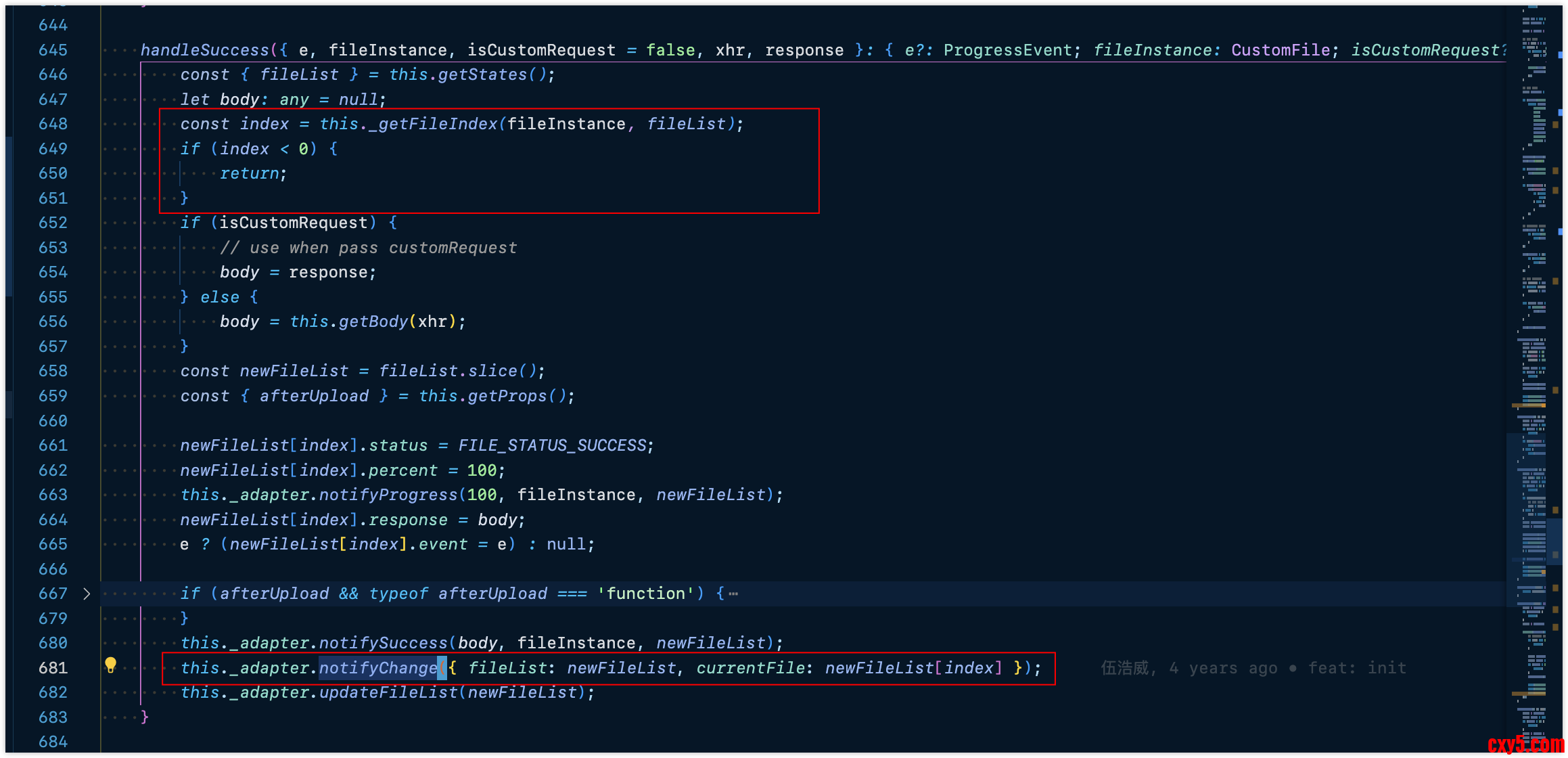
Task: Click the FILE_STATUS_SUCCESS constant
Action: [x=552, y=445]
